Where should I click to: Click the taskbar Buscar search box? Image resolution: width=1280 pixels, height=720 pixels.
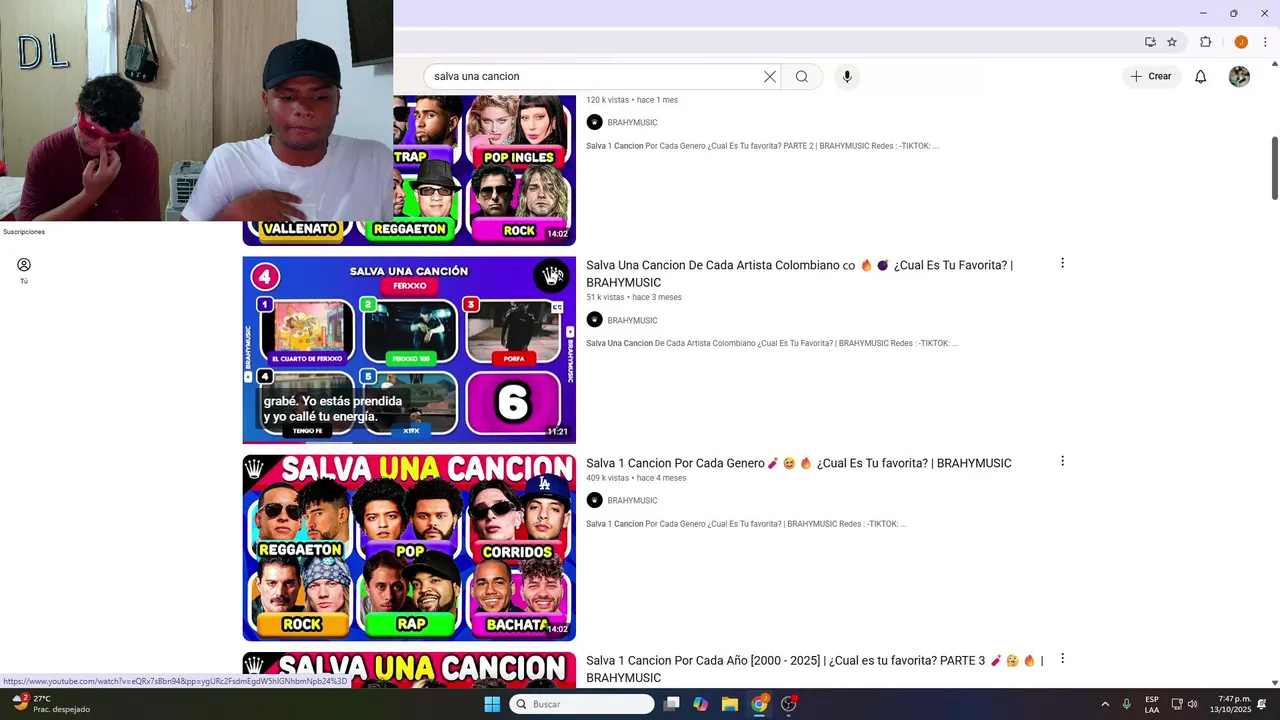pos(582,704)
